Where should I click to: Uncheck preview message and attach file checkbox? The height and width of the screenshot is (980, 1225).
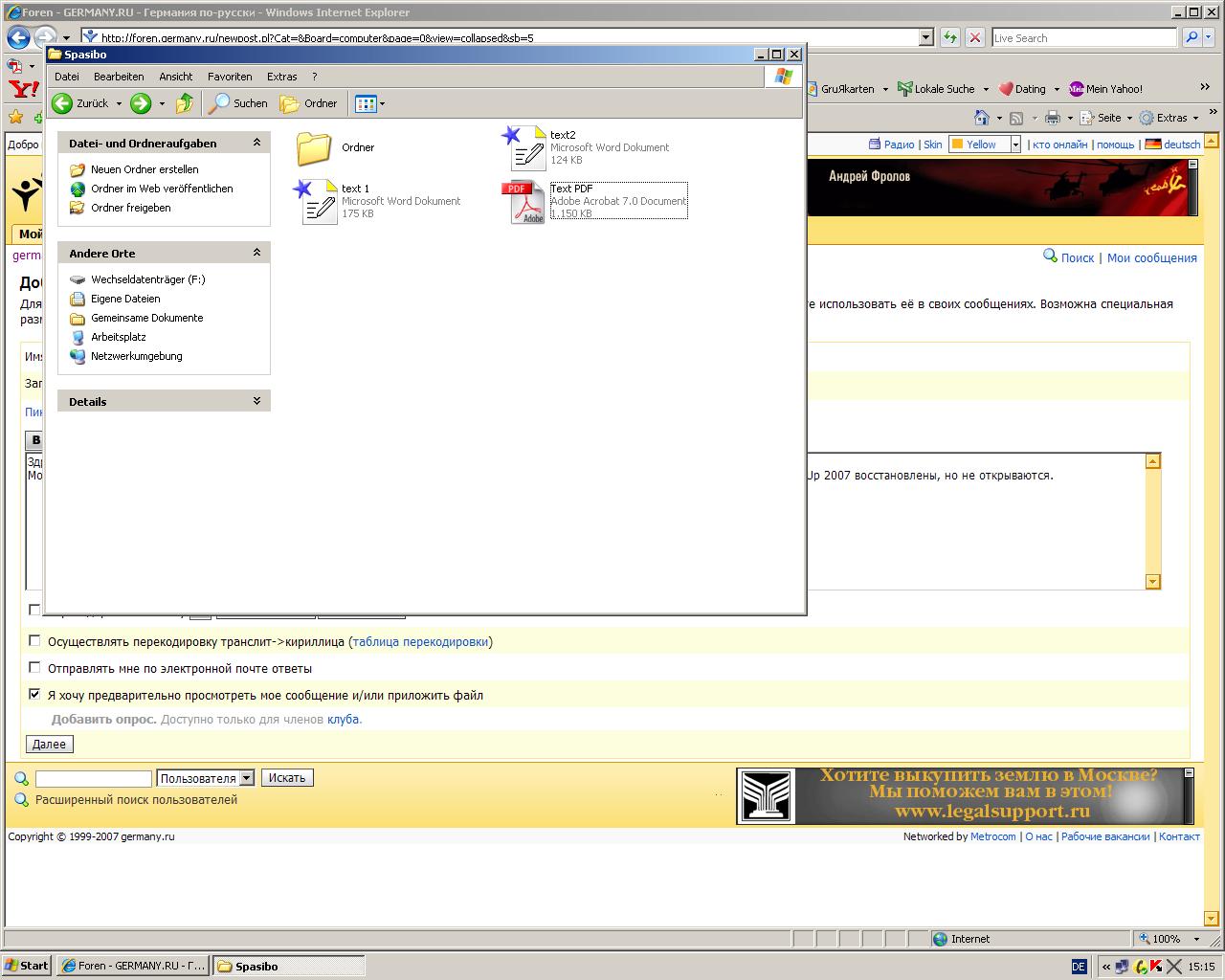click(x=35, y=695)
